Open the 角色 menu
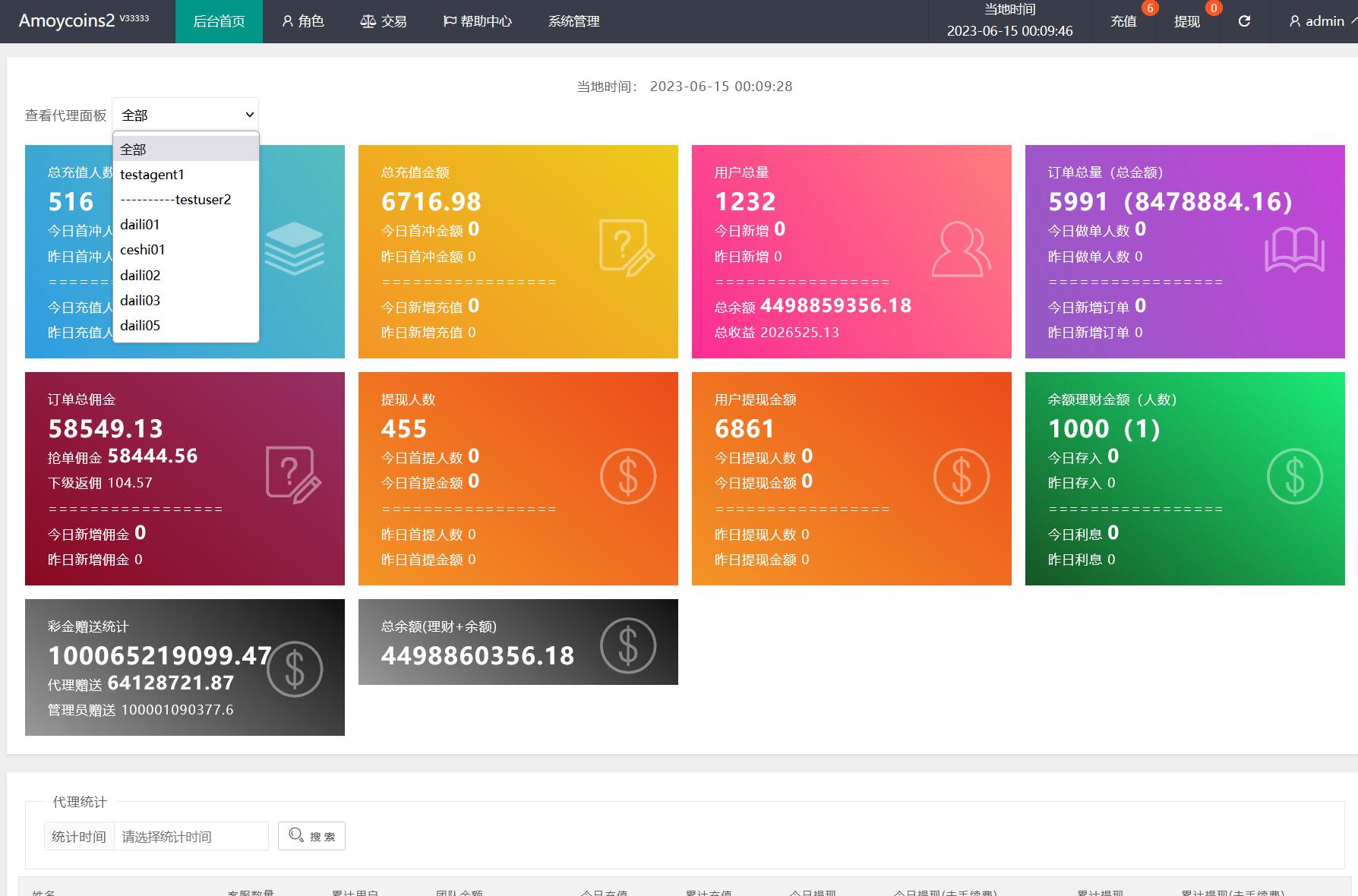Viewport: 1358px width, 896px height. tap(303, 21)
